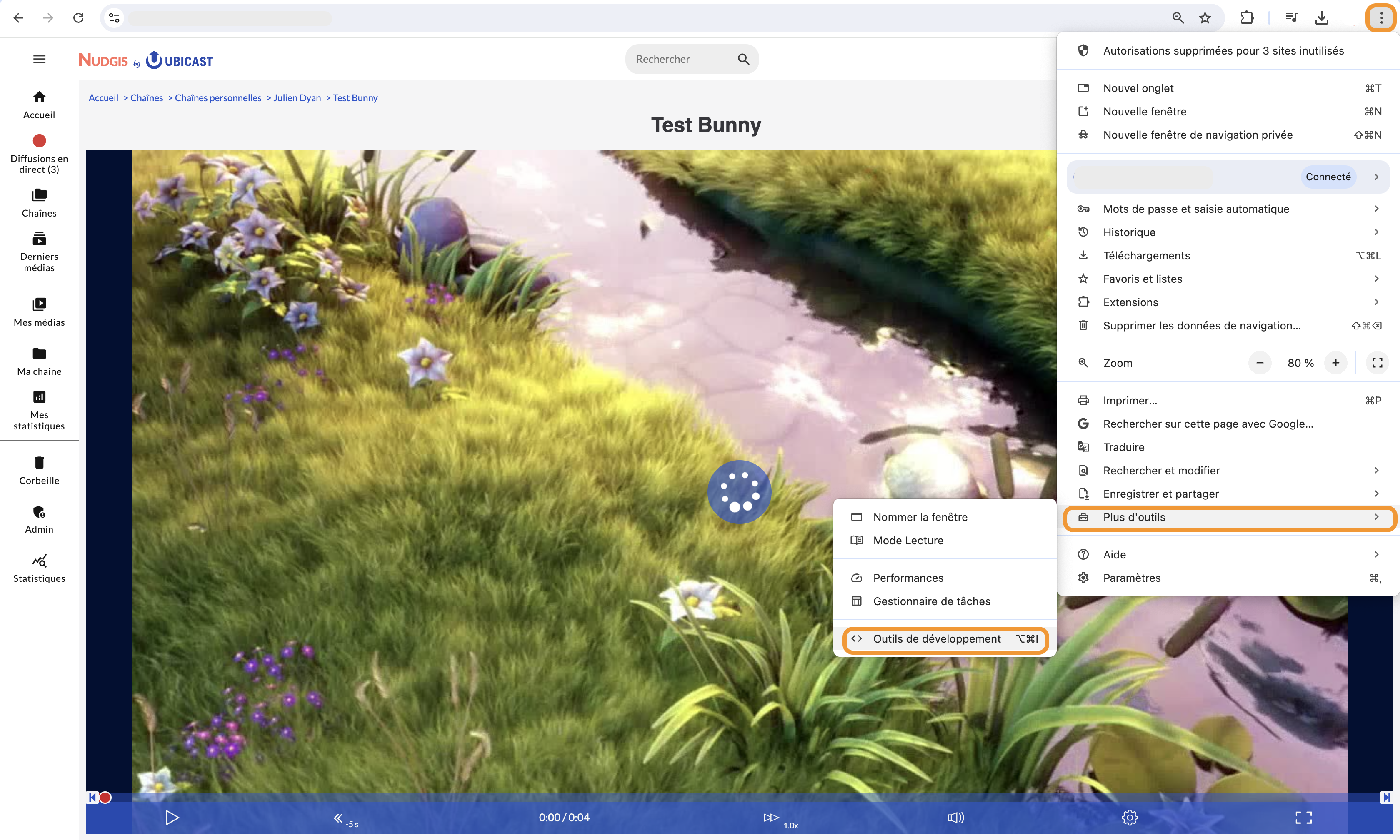The image size is (1400, 840).
Task: Expand the Plus d'outils submenu
Action: (1228, 517)
